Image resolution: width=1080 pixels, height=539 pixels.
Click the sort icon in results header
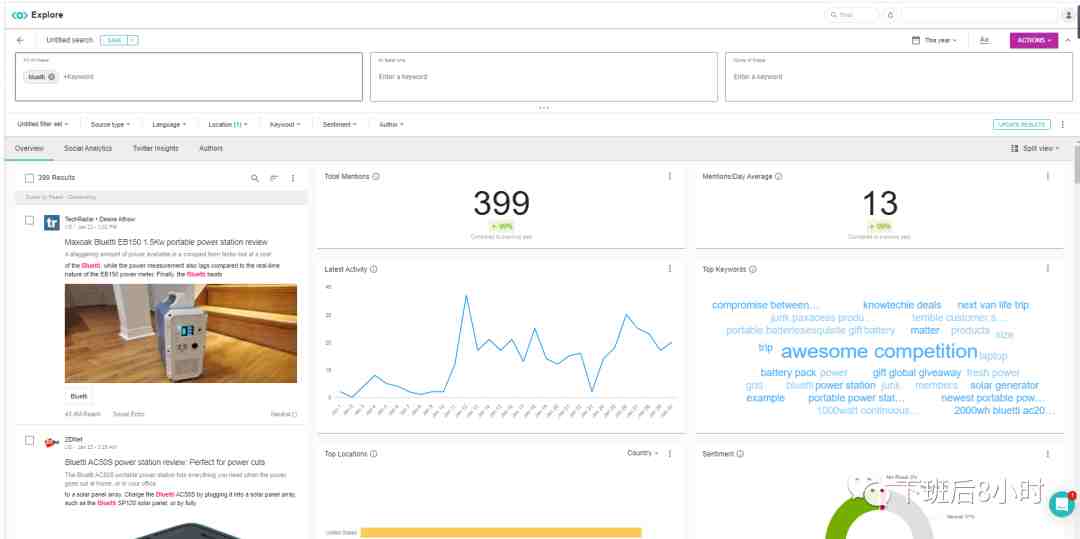click(x=273, y=178)
